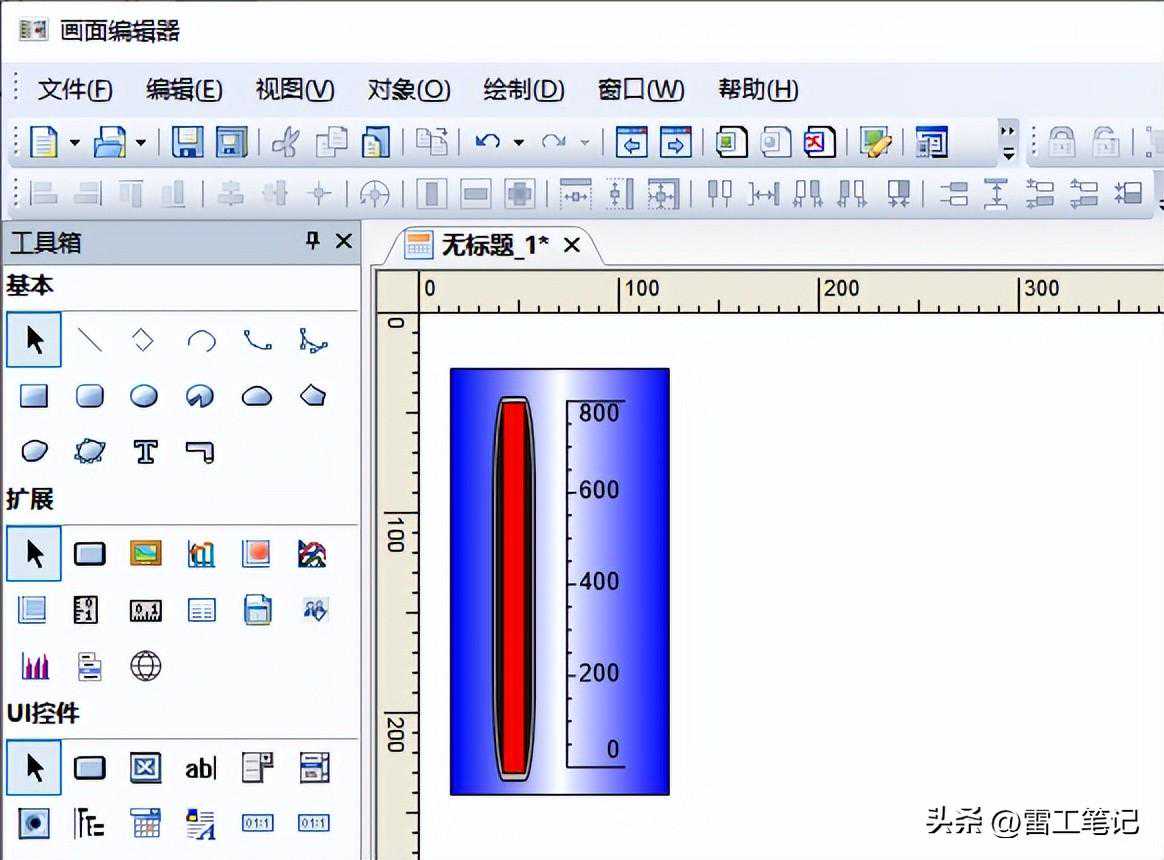Choose the text T tool in toolbox

pyautogui.click(x=146, y=452)
